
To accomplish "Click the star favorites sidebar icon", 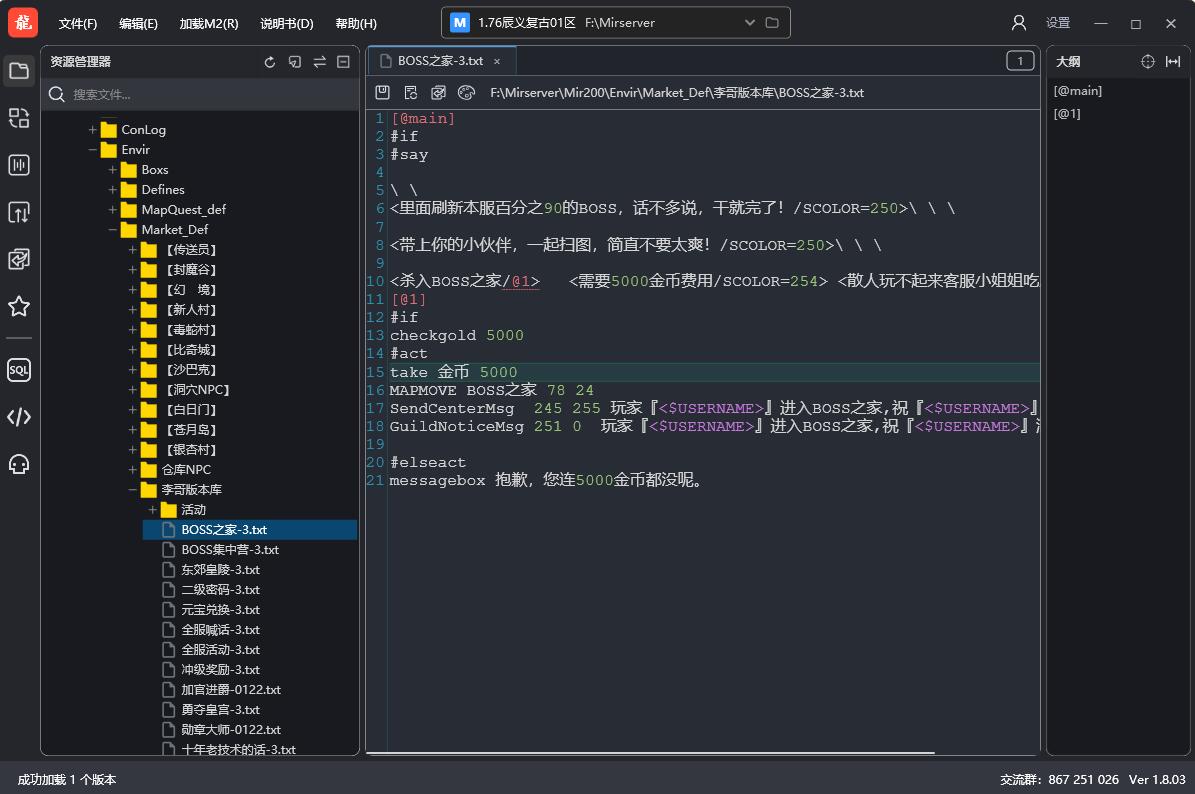I will coord(19,306).
